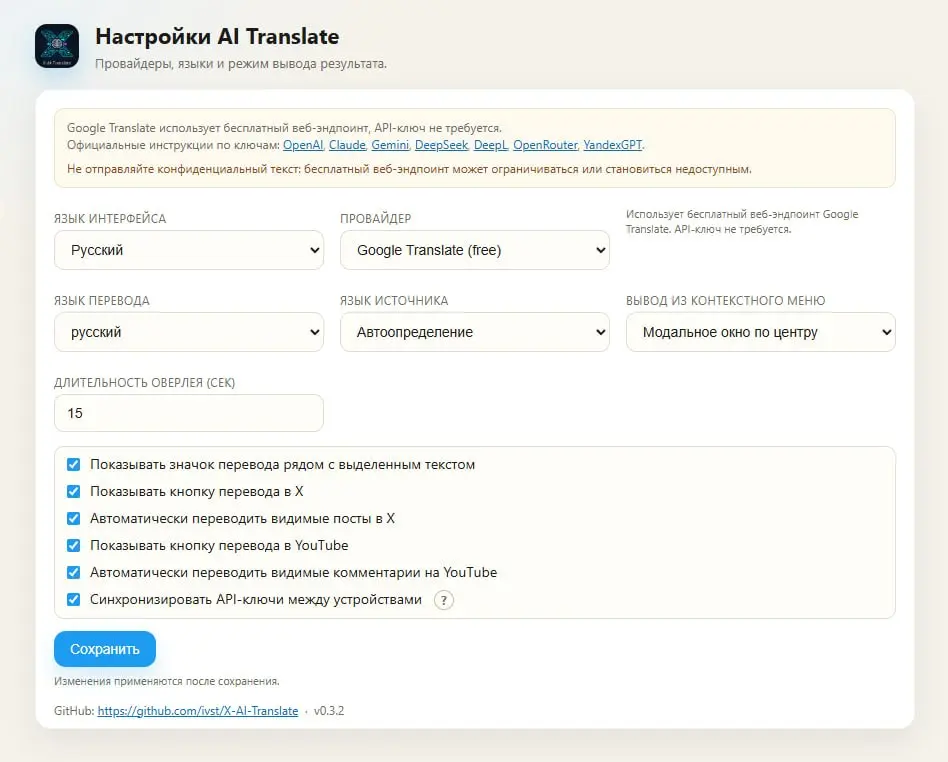Expand source language dropdown set to Автоопределение

(475, 332)
